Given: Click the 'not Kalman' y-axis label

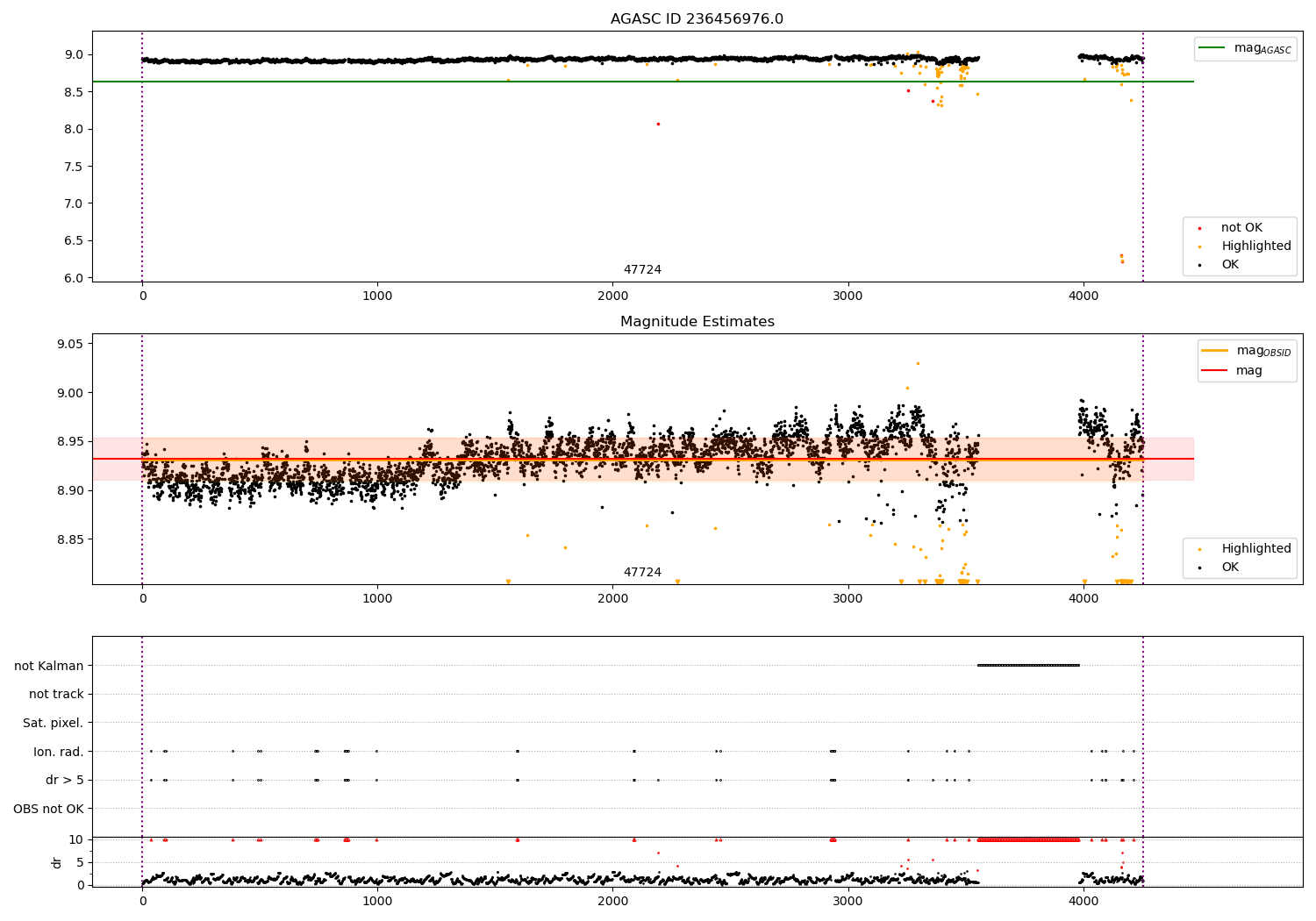Looking at the screenshot, I should [x=48, y=666].
